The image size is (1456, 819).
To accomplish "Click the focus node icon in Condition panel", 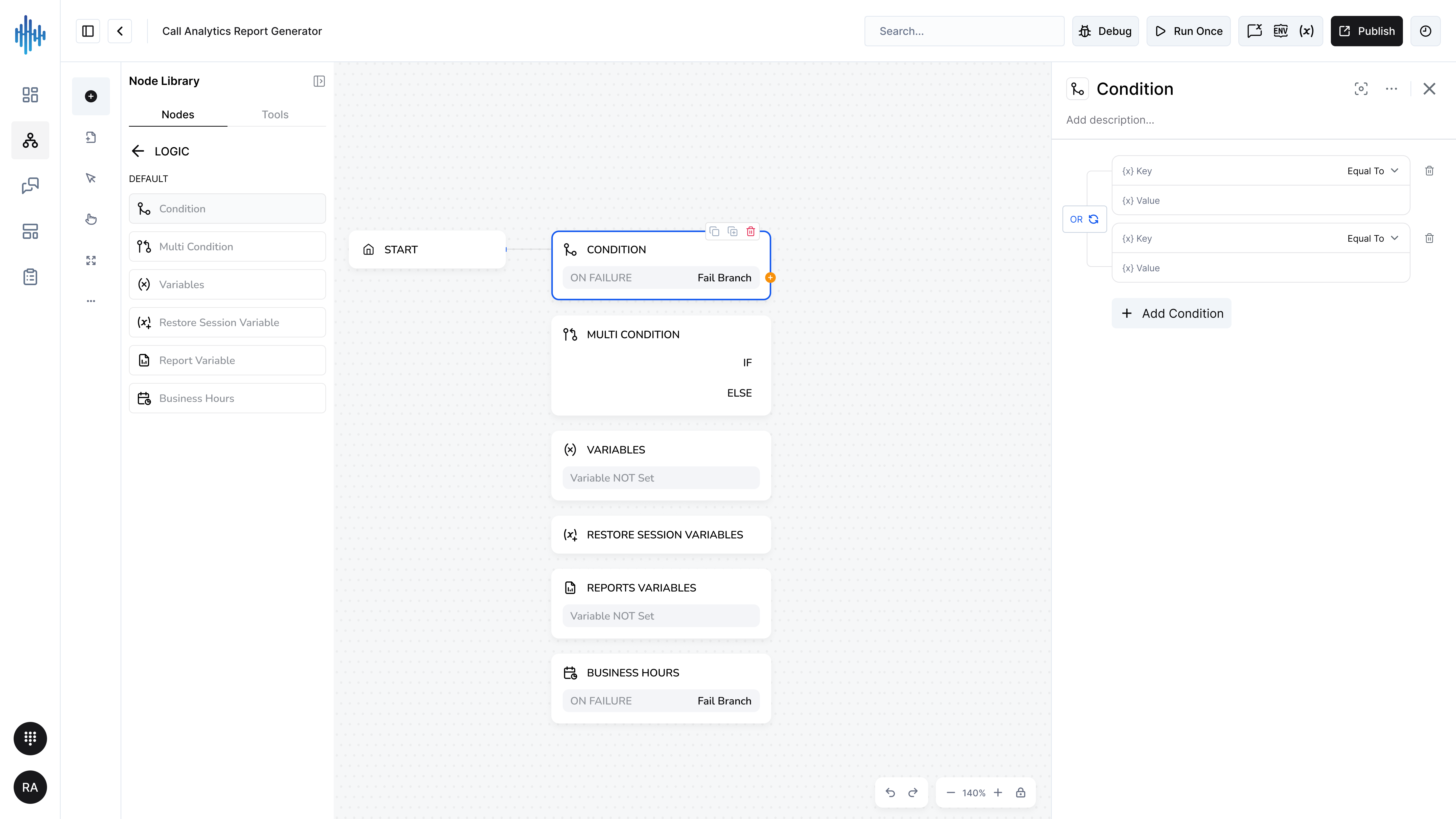I will click(1361, 89).
